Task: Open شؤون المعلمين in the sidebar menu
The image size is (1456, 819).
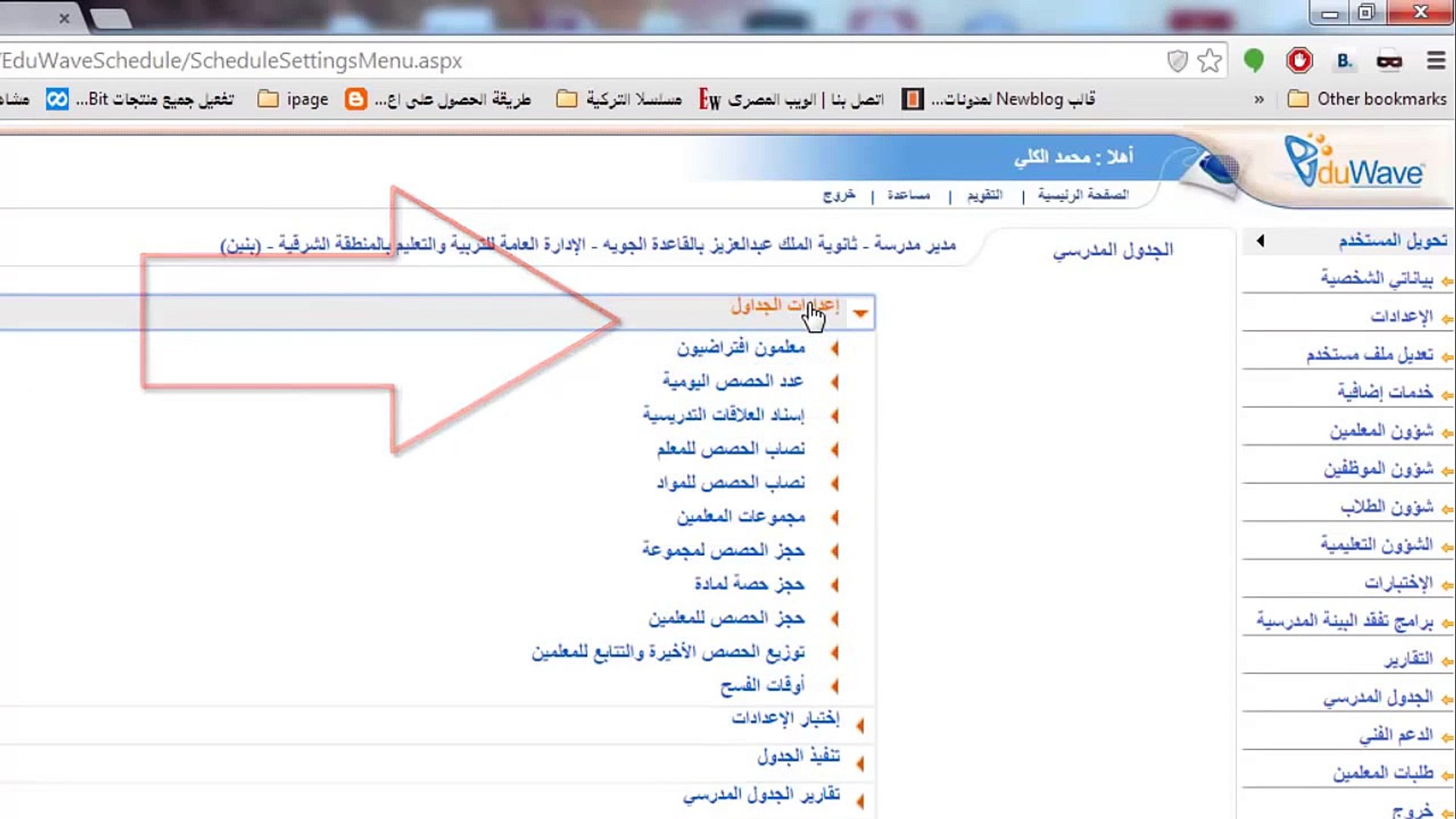Action: 1381,431
